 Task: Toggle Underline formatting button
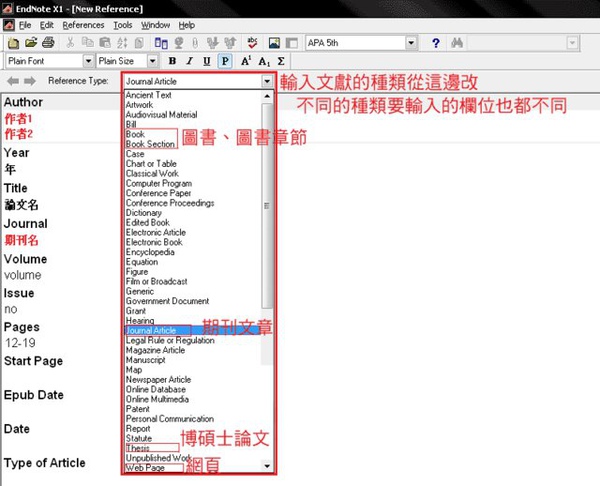pyautogui.click(x=207, y=61)
